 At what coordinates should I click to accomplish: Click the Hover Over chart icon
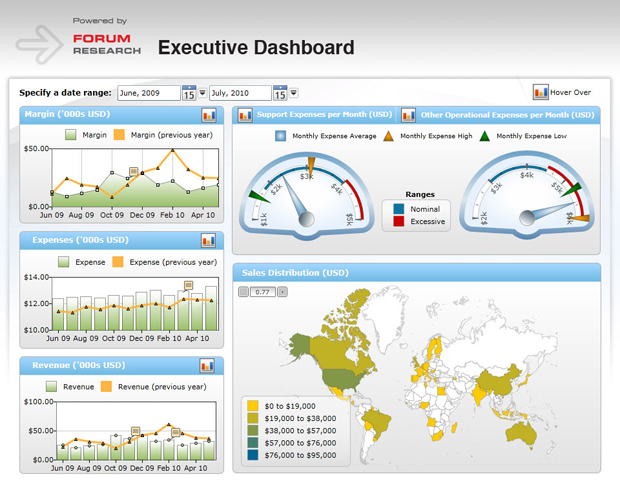tap(540, 92)
